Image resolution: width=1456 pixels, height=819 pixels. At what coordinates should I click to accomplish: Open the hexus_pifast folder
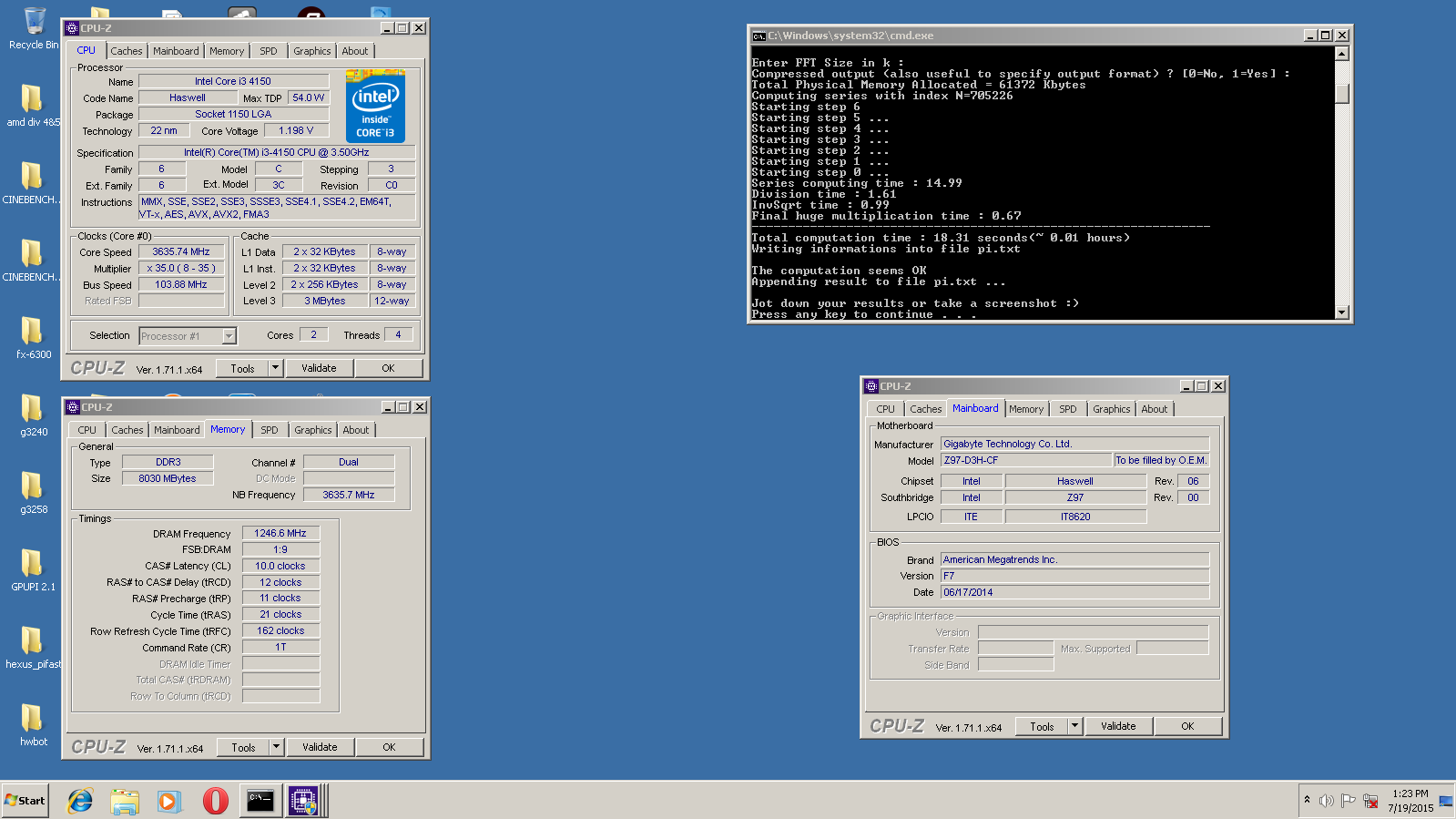coord(33,647)
